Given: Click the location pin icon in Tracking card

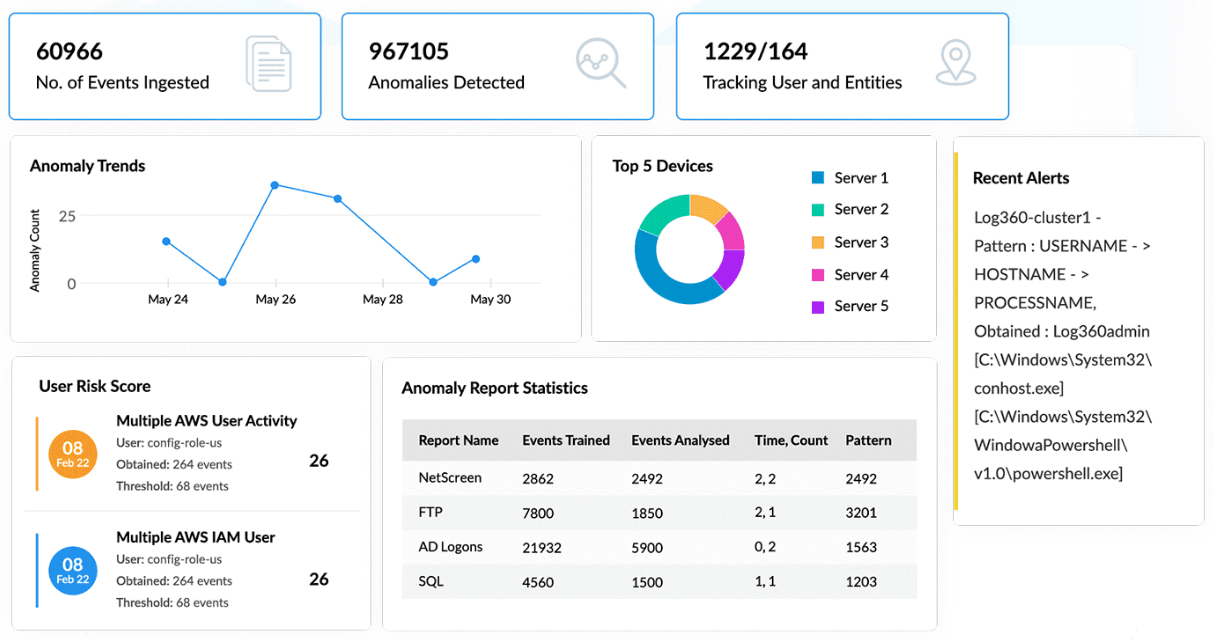Looking at the screenshot, I should [x=955, y=64].
